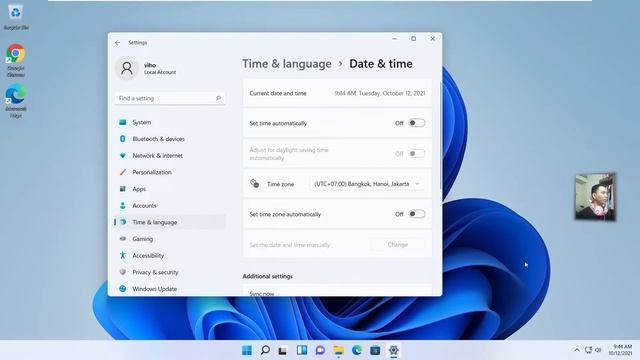The image size is (640, 360).
Task: Open taskbar Search
Action: (x=265, y=350)
